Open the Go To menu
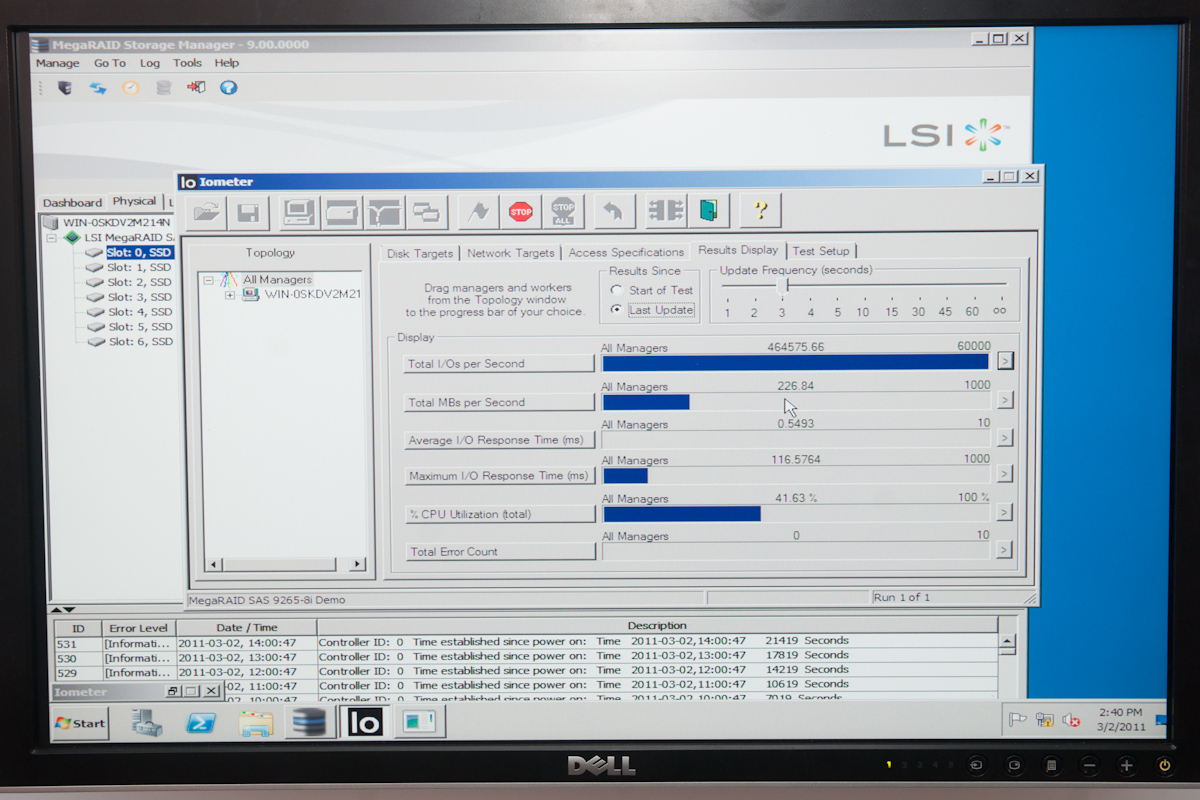 110,63
